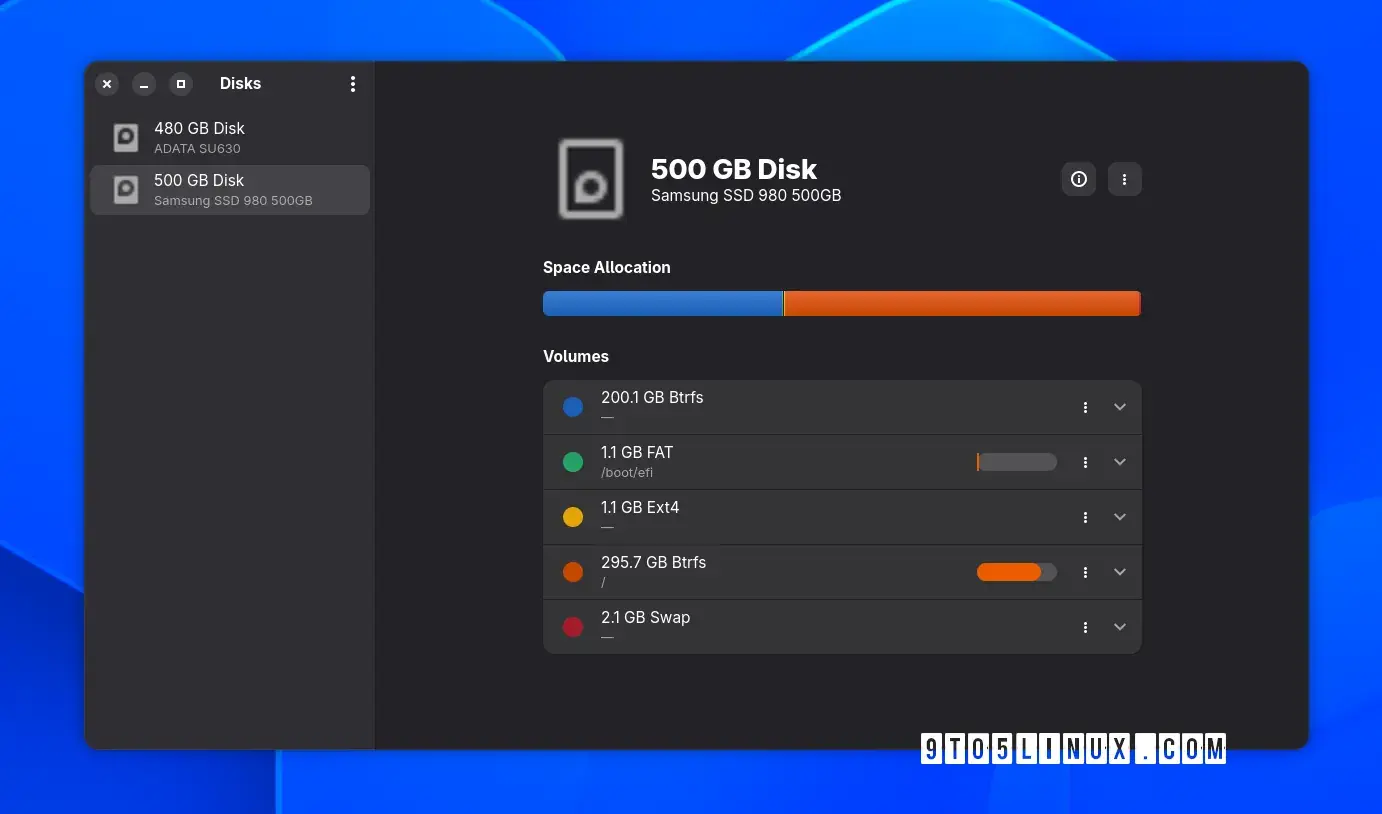This screenshot has width=1382, height=814.
Task: Click the green dot of 1.1 GB FAT
Action: click(573, 462)
